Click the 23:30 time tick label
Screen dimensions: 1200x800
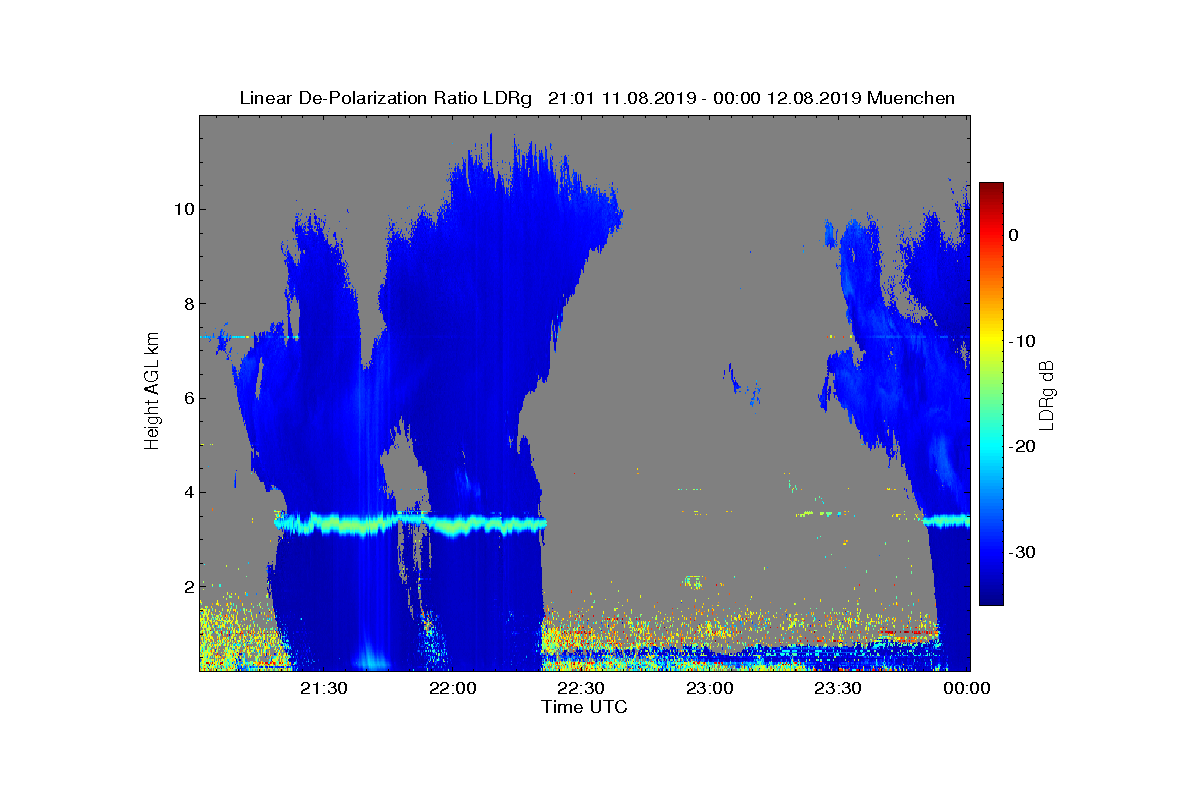pos(838,688)
